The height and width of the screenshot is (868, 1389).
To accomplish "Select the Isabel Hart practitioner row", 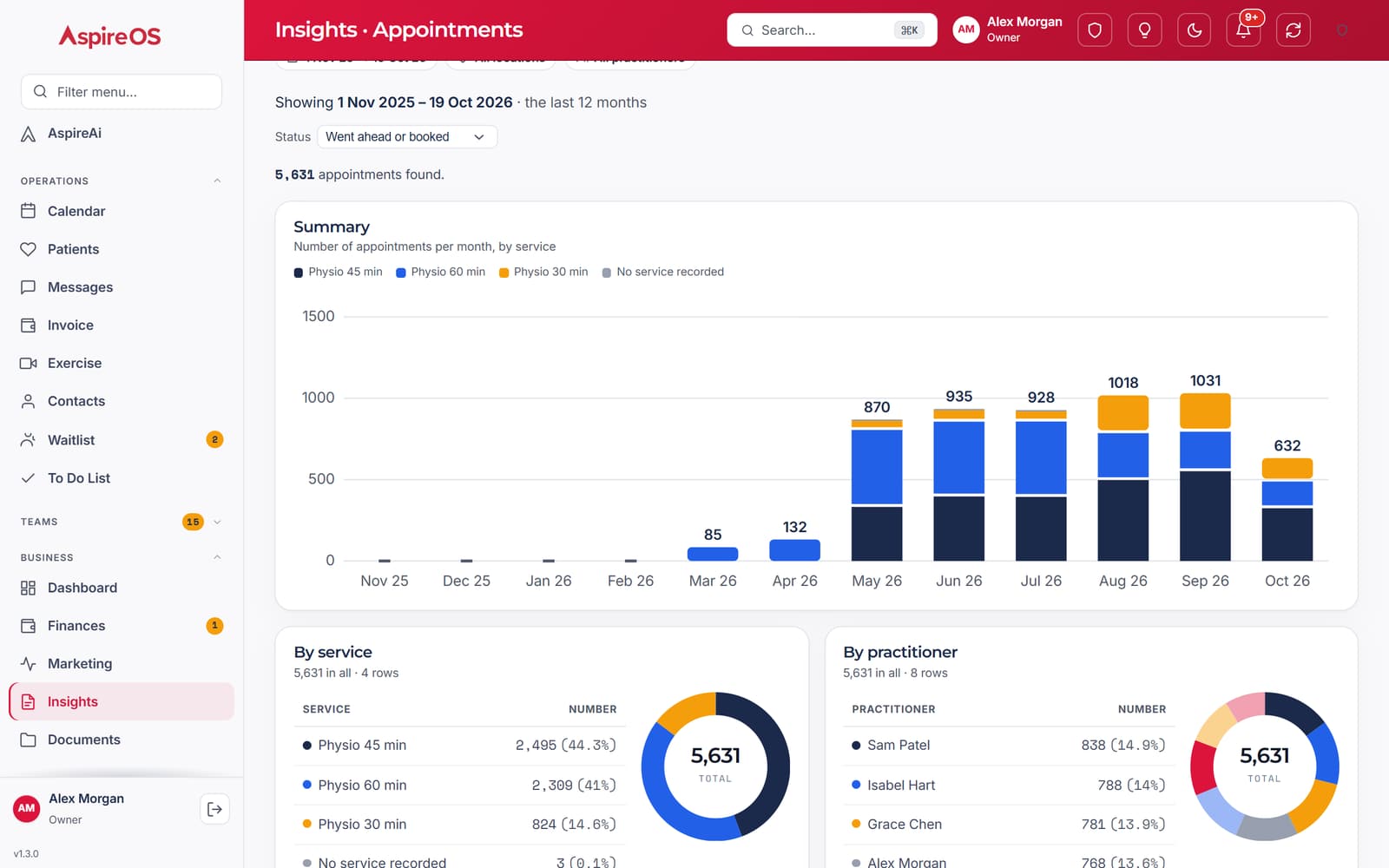I will click(1009, 786).
